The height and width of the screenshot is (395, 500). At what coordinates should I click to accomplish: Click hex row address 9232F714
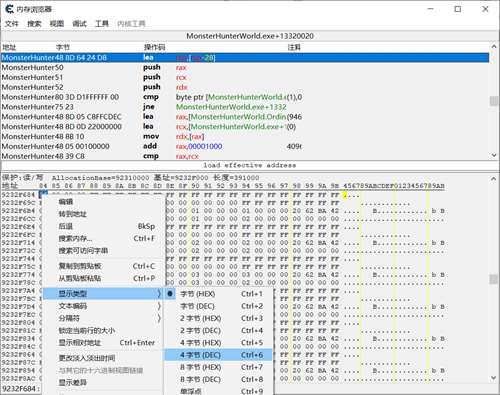(18, 243)
